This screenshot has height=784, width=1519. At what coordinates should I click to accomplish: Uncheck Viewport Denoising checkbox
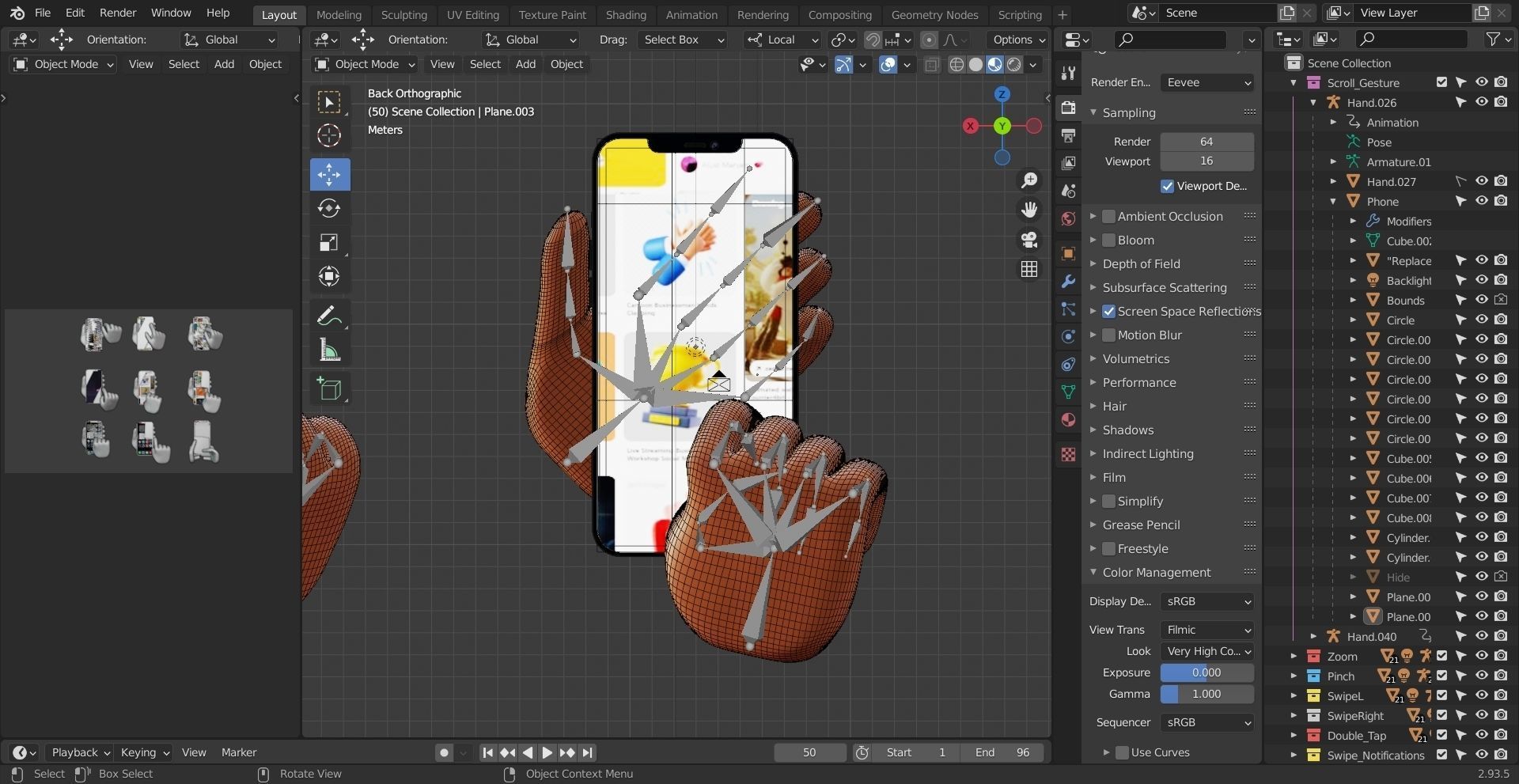click(x=1167, y=186)
